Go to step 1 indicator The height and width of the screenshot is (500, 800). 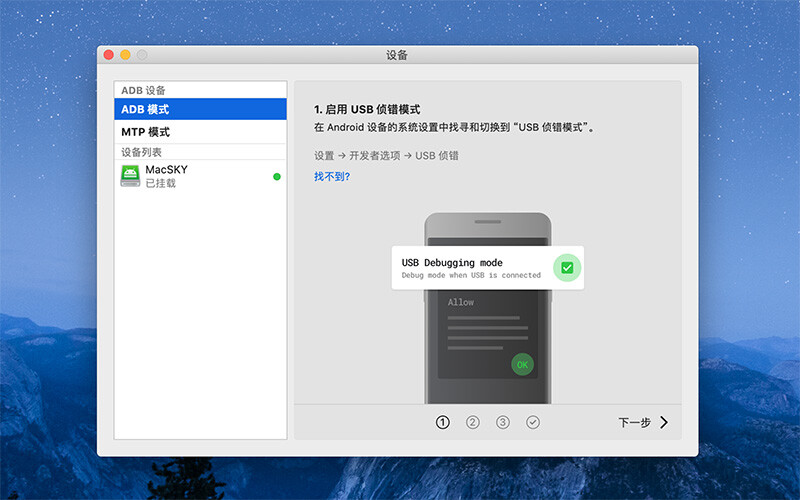442,422
